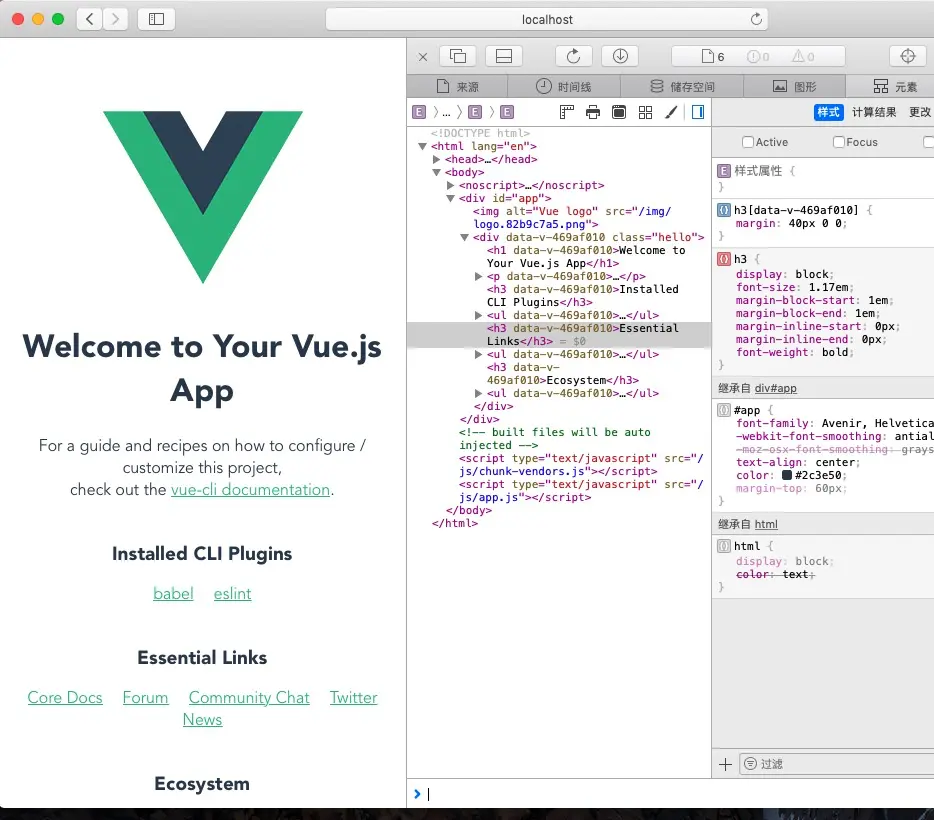Follow the html inherited link
Image resolution: width=934 pixels, height=820 pixels.
coord(766,524)
